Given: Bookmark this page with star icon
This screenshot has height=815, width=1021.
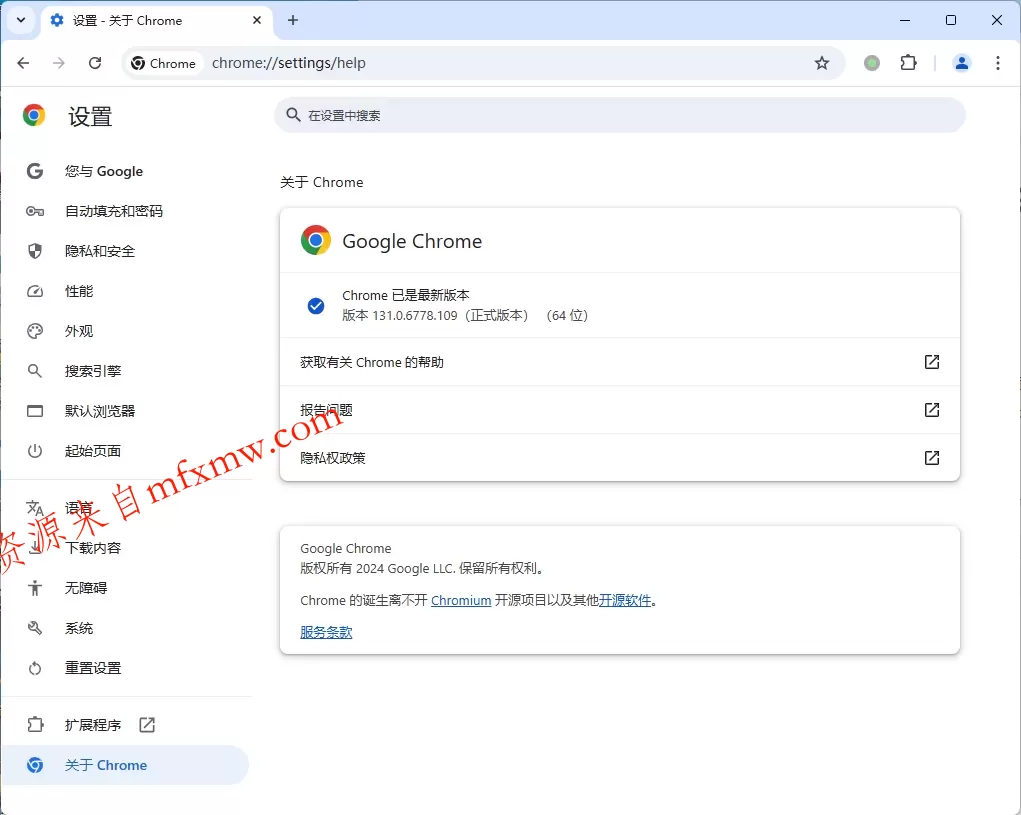Looking at the screenshot, I should pos(822,63).
